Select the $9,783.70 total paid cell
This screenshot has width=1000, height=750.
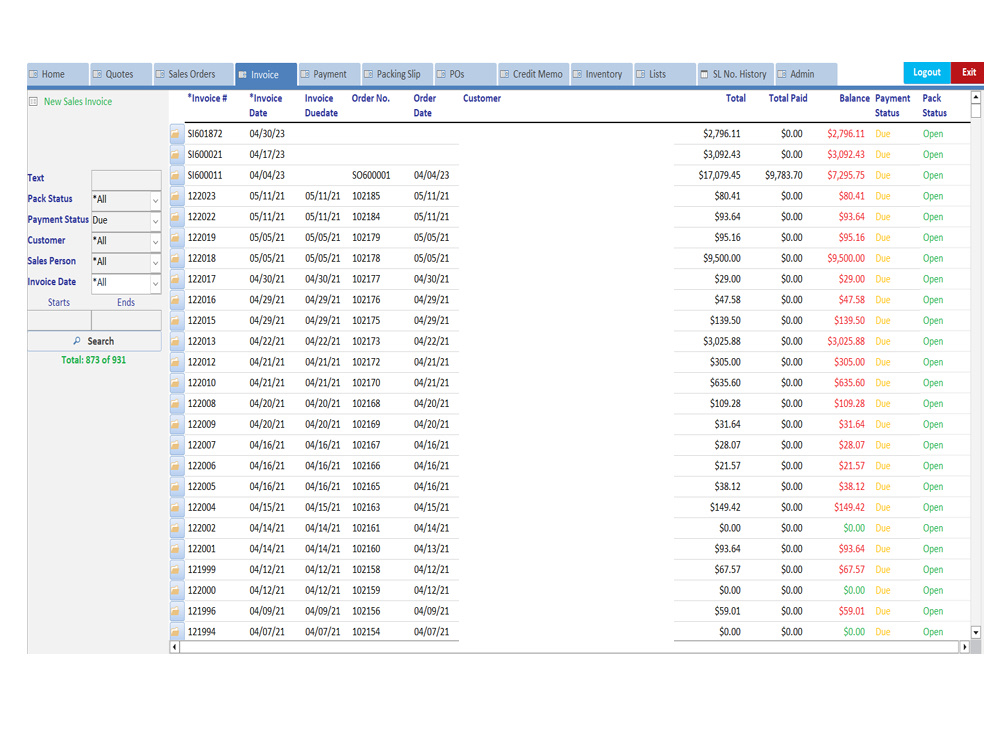pyautogui.click(x=784, y=175)
